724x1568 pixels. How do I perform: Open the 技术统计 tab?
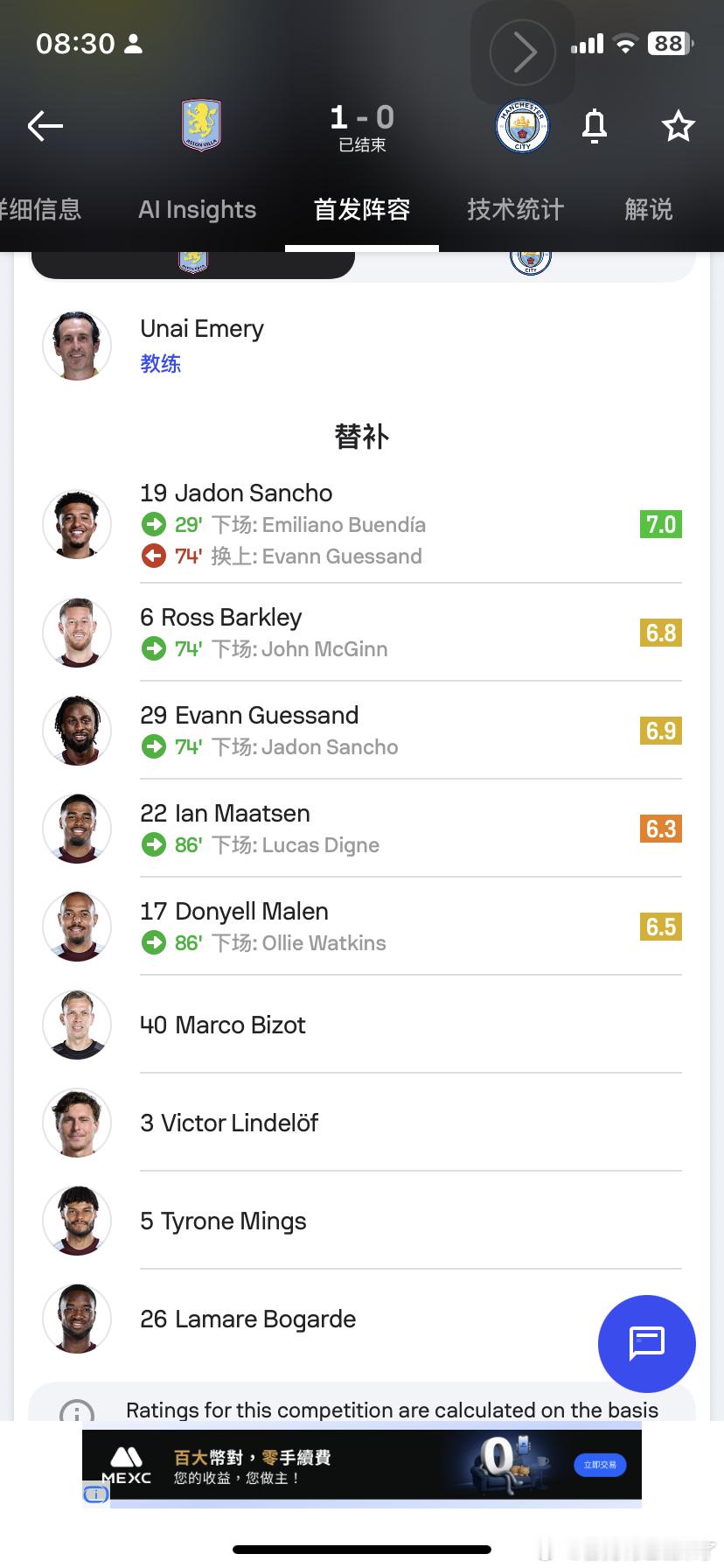515,210
